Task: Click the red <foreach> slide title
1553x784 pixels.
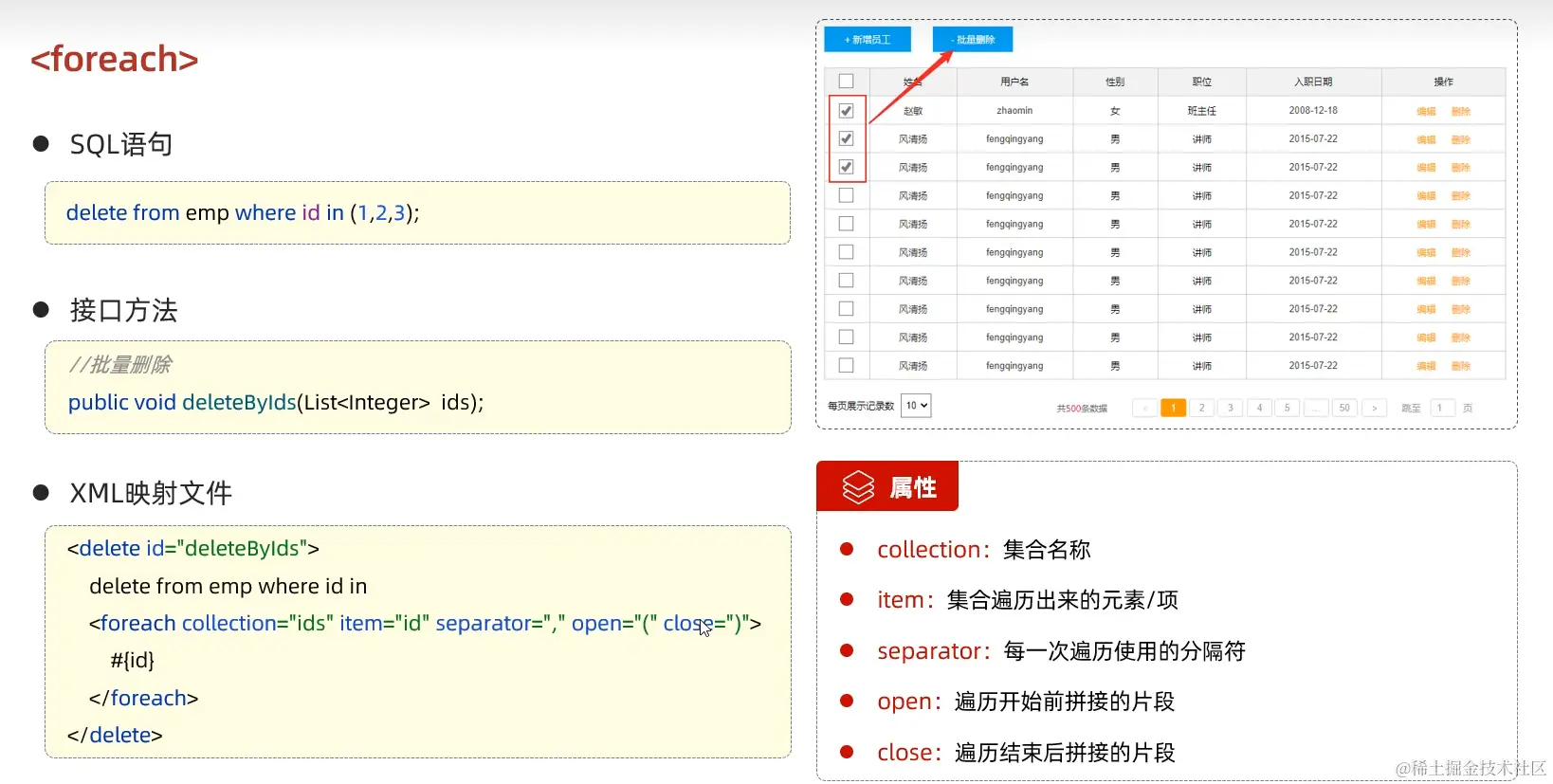Action: (115, 59)
